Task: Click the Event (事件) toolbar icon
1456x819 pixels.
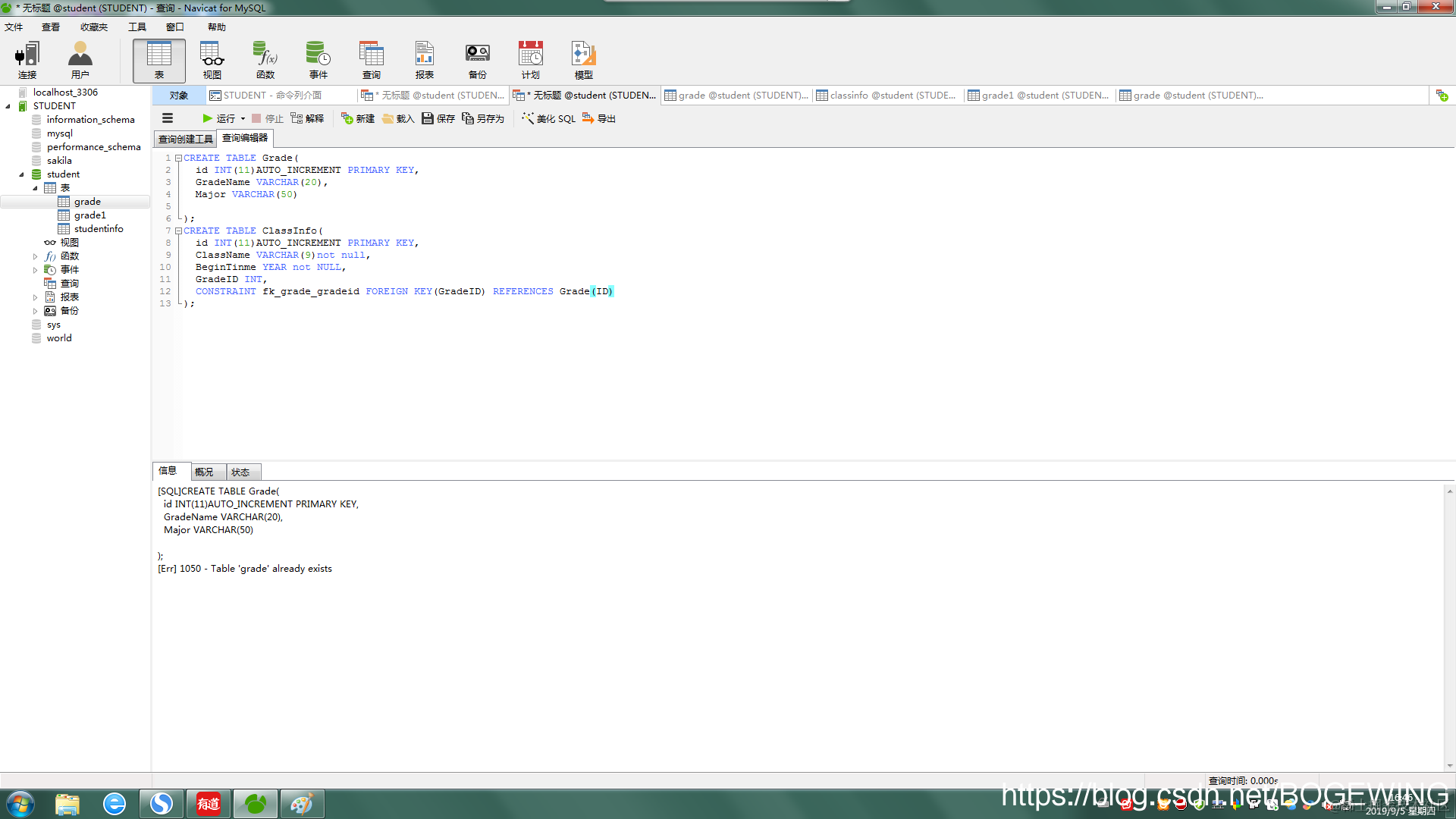Action: point(318,60)
